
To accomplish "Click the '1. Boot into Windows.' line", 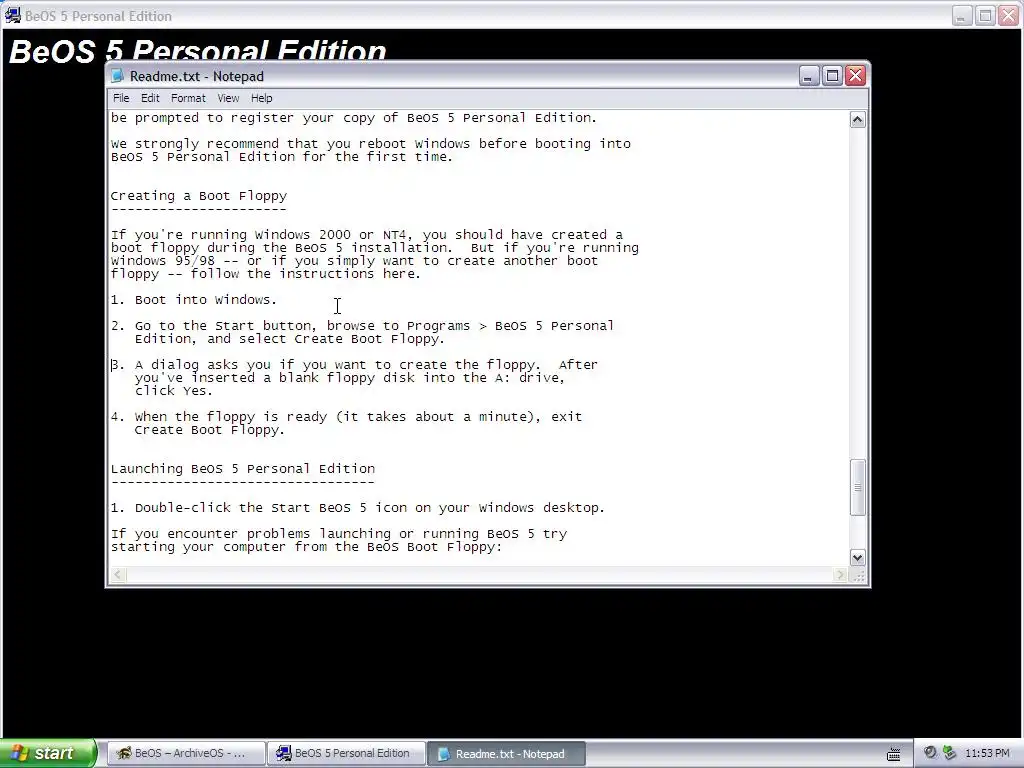I will 193,300.
